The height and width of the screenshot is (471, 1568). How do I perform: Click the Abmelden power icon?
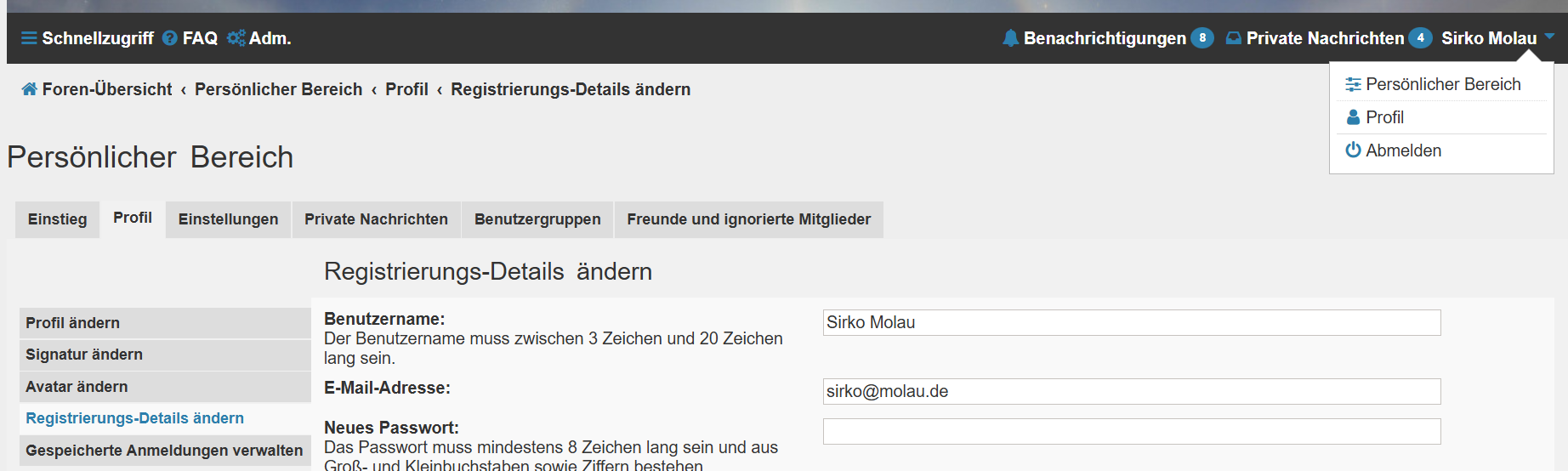[1353, 150]
